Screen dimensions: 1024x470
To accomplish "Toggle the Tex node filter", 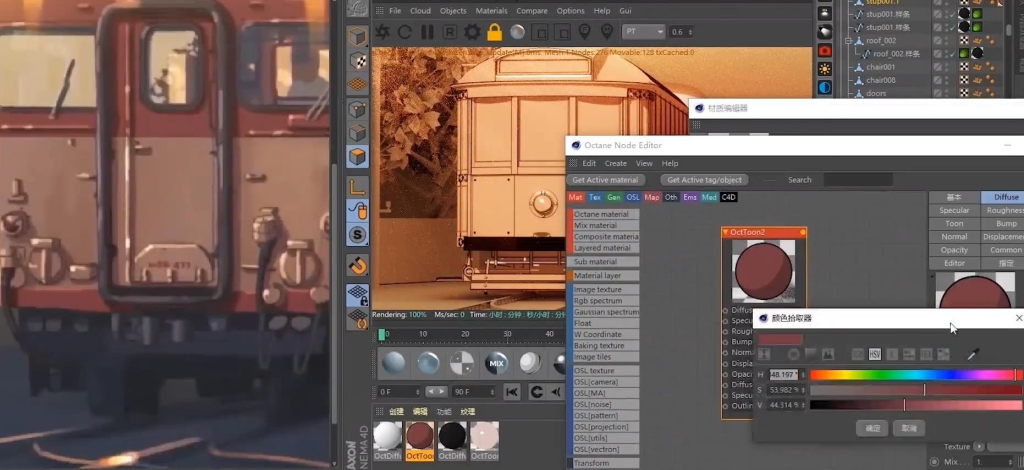I will click(595, 197).
